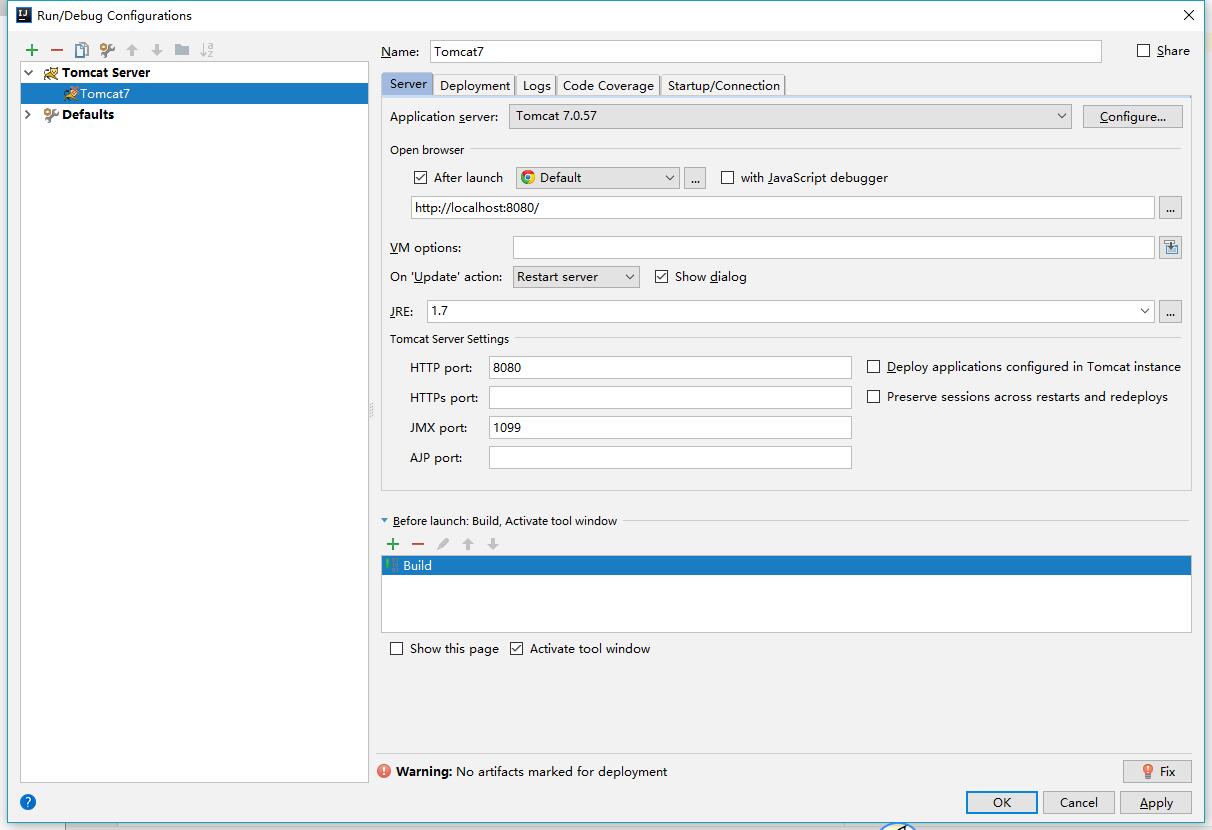Image resolution: width=1212 pixels, height=830 pixels.
Task: Click HTTPs port input field
Action: (670, 398)
